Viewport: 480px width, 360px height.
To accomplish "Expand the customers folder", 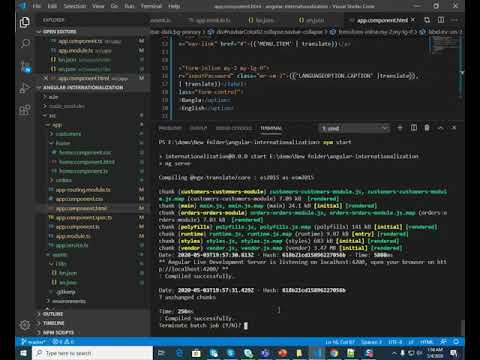I will click(68, 134).
